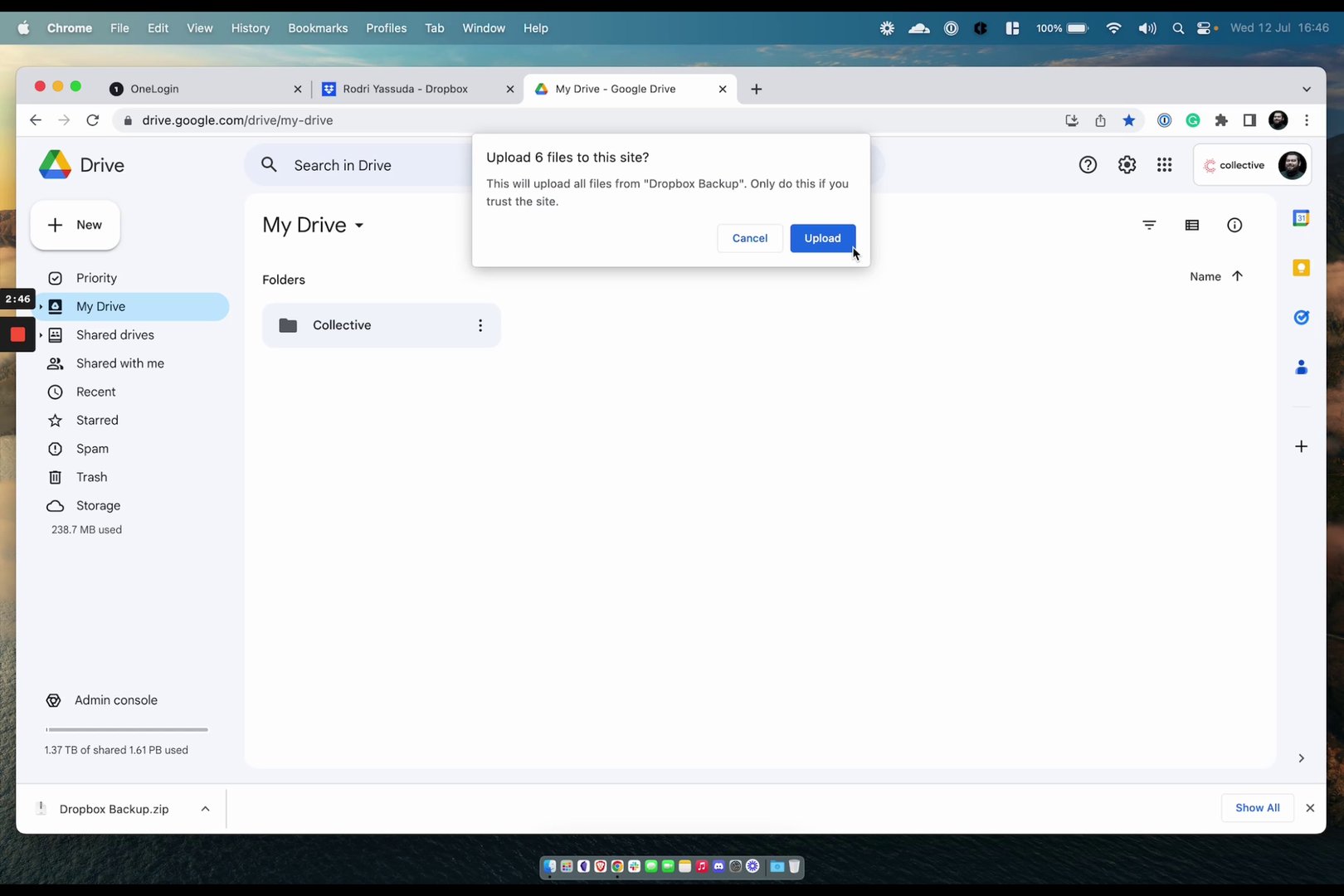Viewport: 1344px width, 896px height.
Task: Click the address bar URL
Action: click(237, 120)
